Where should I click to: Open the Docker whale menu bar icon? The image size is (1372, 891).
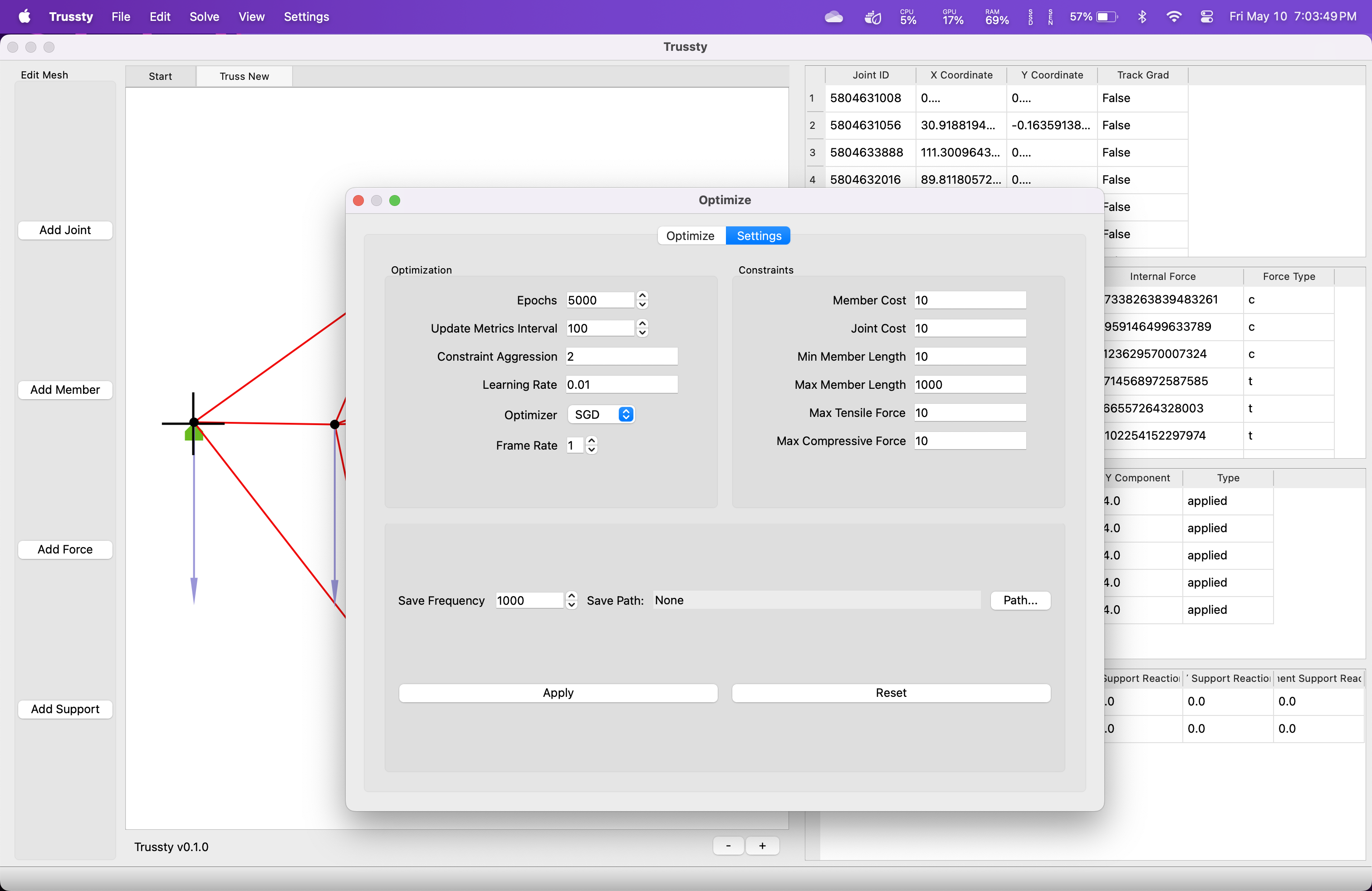872,17
